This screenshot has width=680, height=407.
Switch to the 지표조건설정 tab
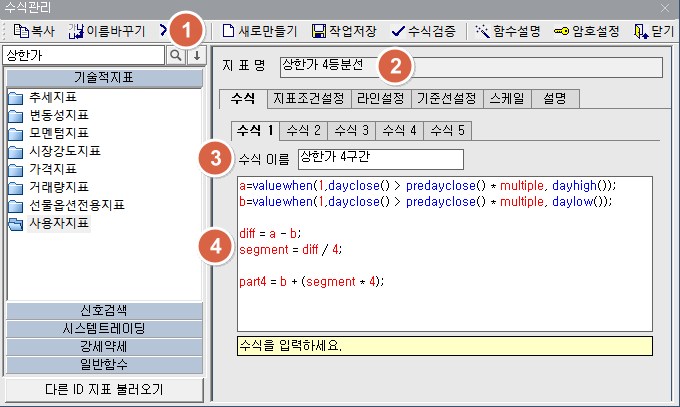click(x=309, y=98)
